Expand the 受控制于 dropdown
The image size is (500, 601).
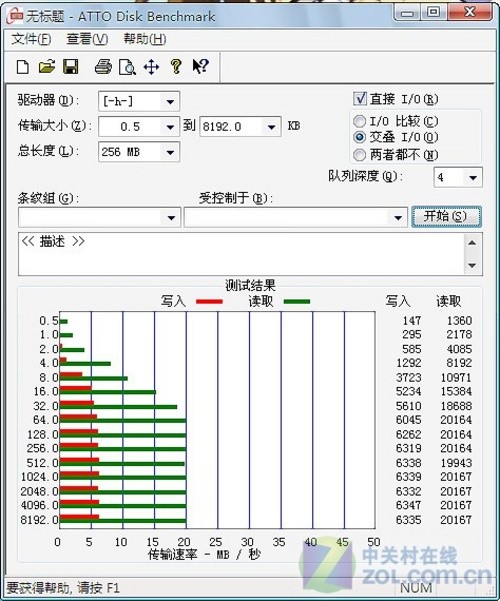pyautogui.click(x=398, y=218)
